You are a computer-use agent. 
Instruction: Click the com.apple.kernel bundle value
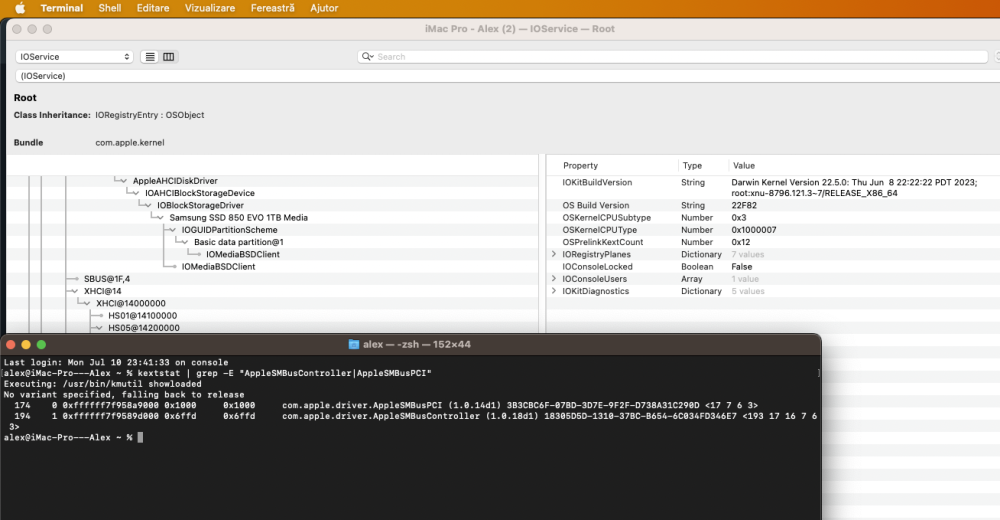point(130,143)
